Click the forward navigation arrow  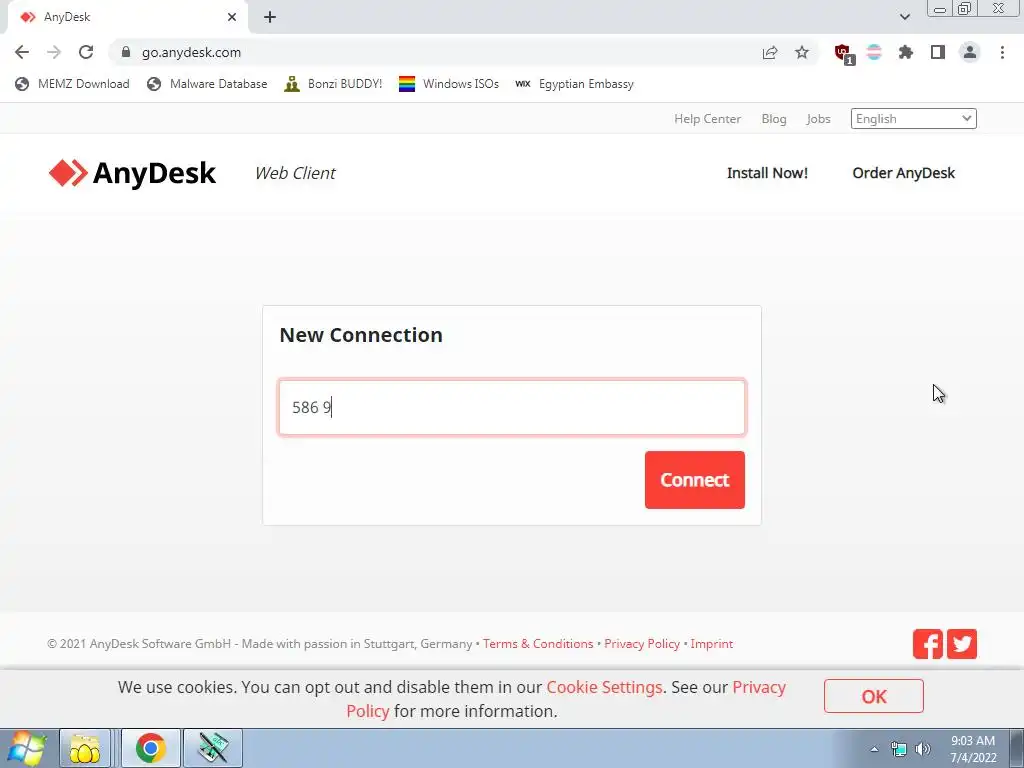(54, 52)
